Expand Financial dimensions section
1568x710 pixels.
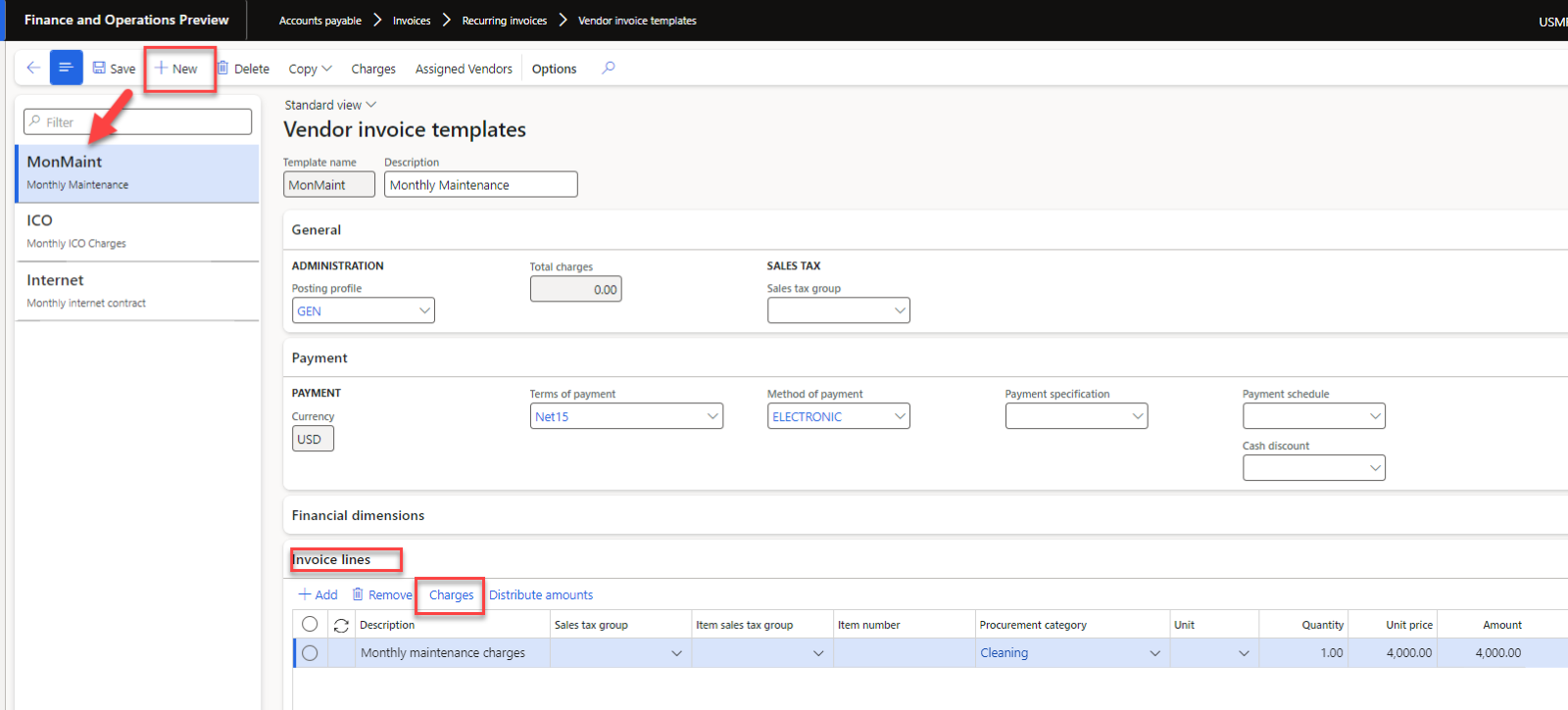coord(358,515)
